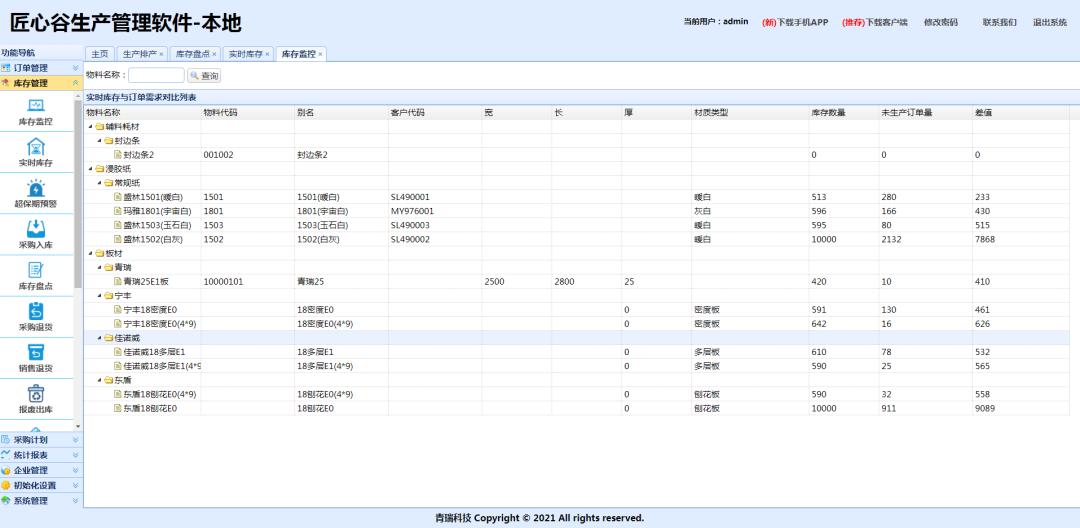Image resolution: width=1080 pixels, height=528 pixels.
Task: Click 系统管理 icon in navigation
Action: 6,500
